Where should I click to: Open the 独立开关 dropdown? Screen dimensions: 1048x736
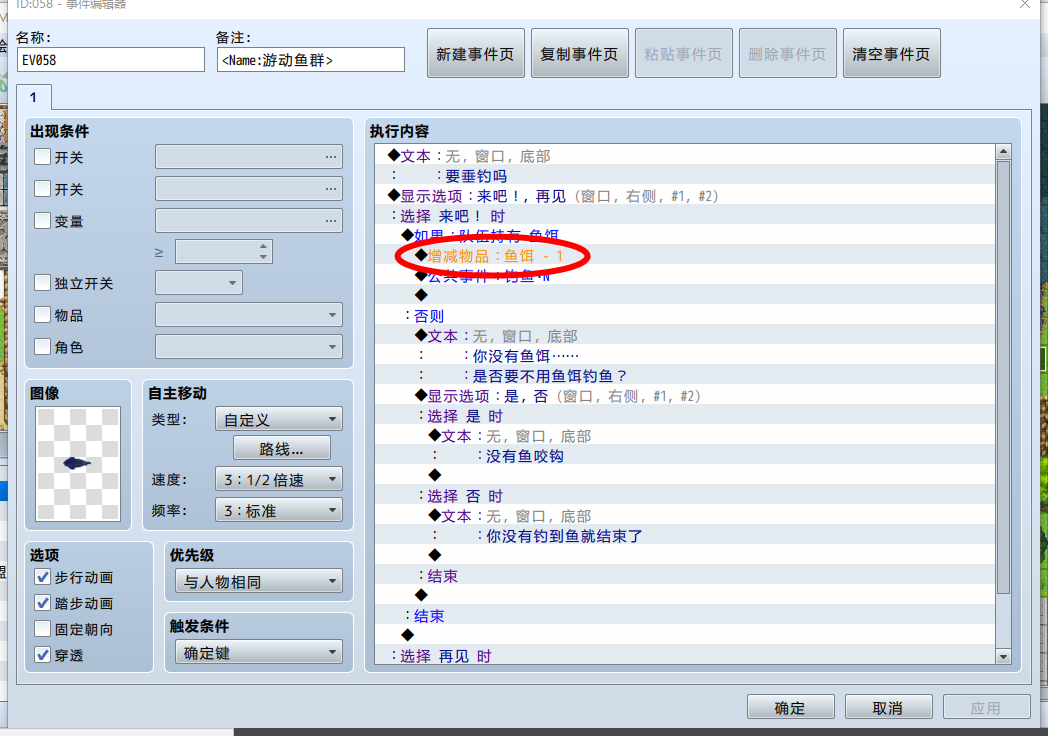tap(199, 283)
